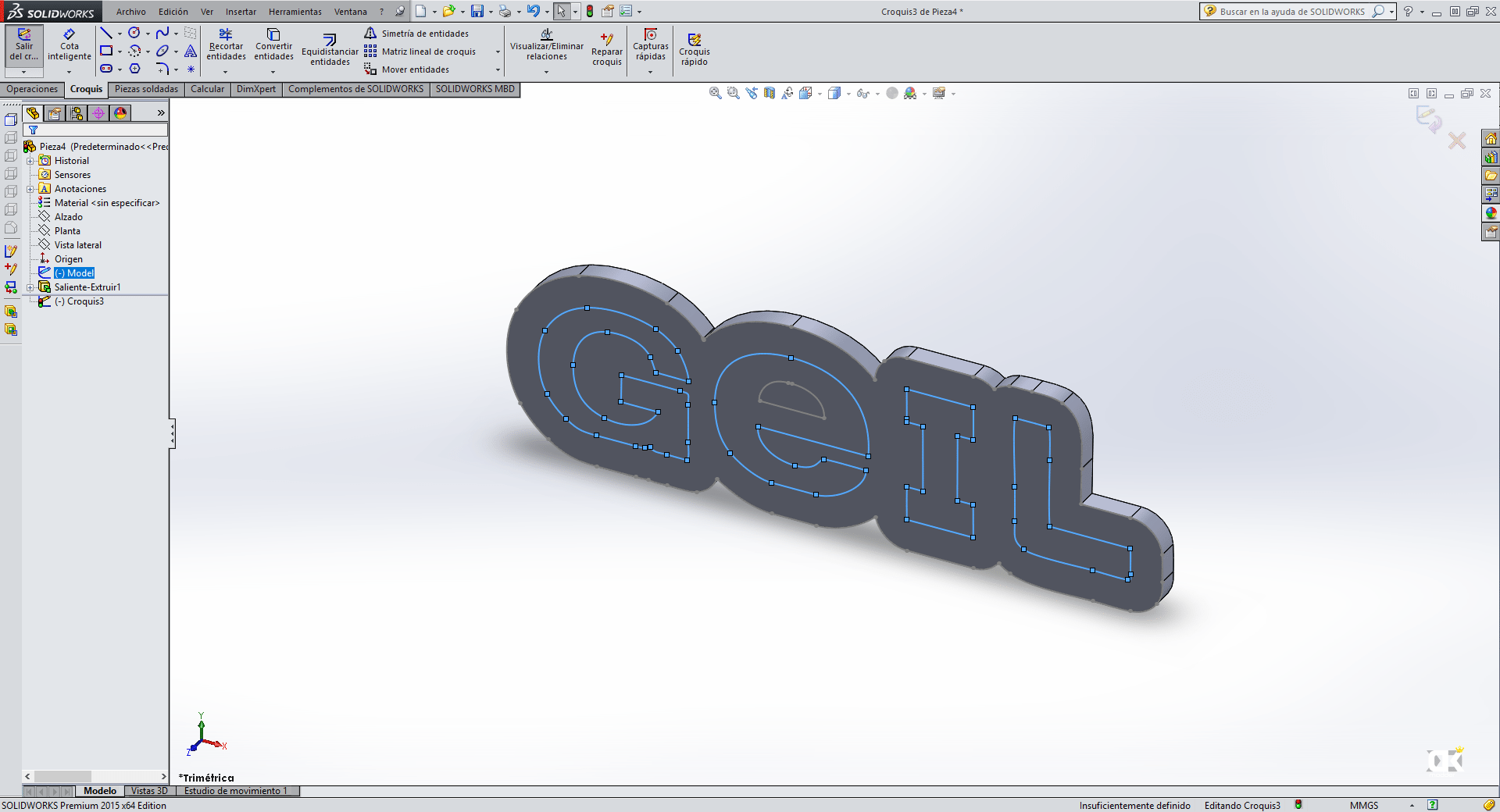Switch to the Operaciones tab
Image resolution: width=1500 pixels, height=812 pixels.
pos(32,89)
